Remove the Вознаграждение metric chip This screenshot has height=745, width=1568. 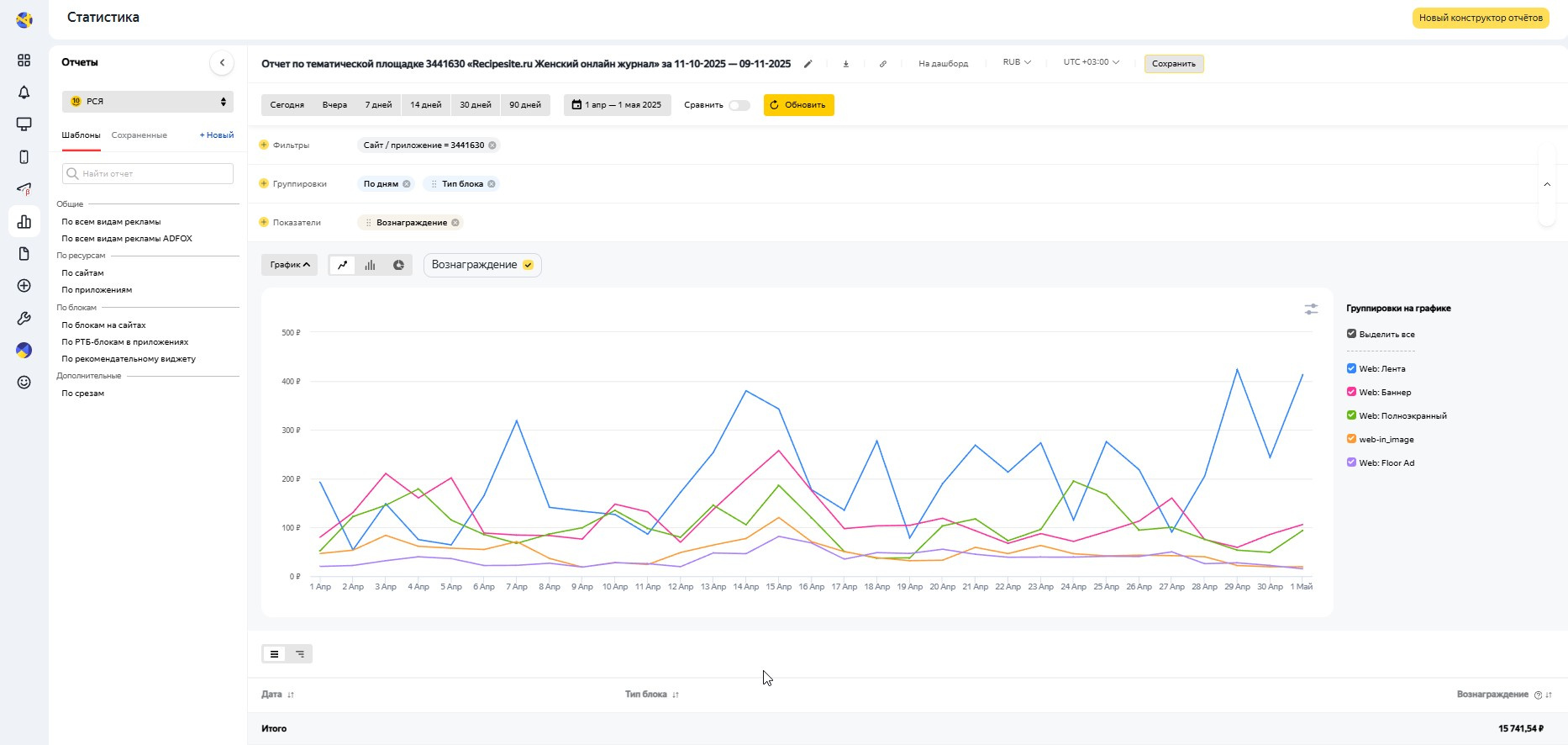click(455, 223)
